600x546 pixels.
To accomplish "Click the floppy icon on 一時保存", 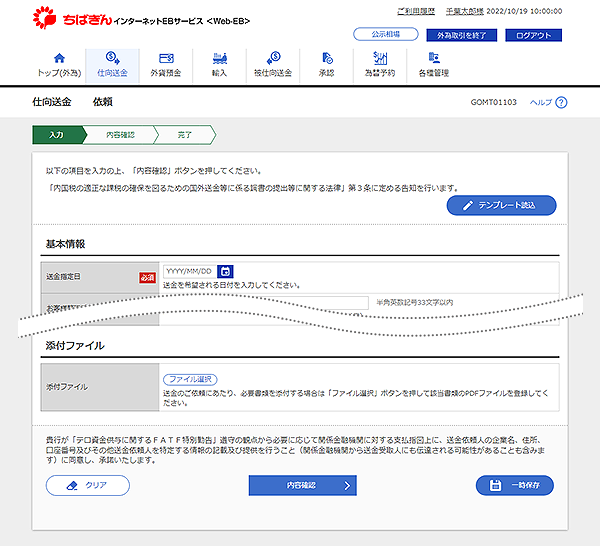I will click(x=495, y=485).
